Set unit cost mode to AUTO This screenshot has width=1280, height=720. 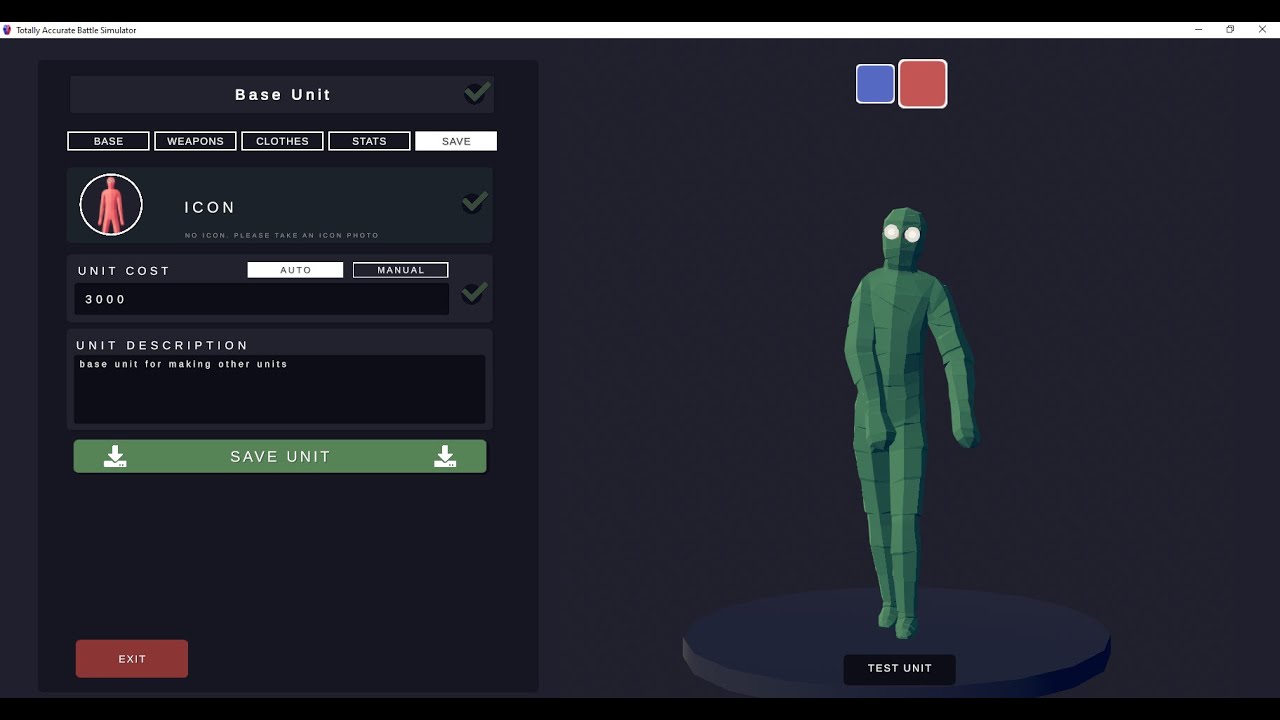click(295, 270)
